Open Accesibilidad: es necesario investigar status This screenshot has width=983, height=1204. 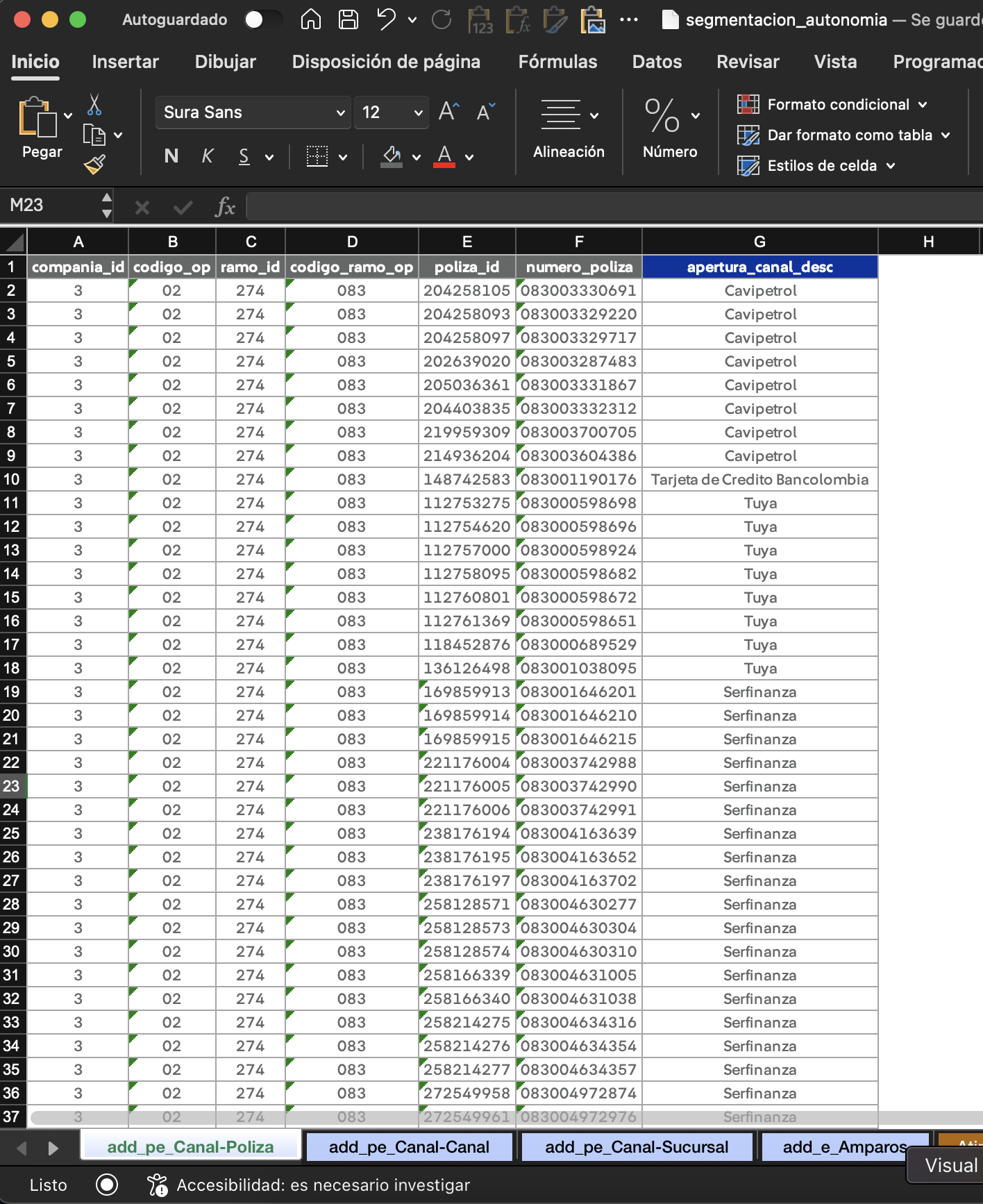pos(309,1185)
